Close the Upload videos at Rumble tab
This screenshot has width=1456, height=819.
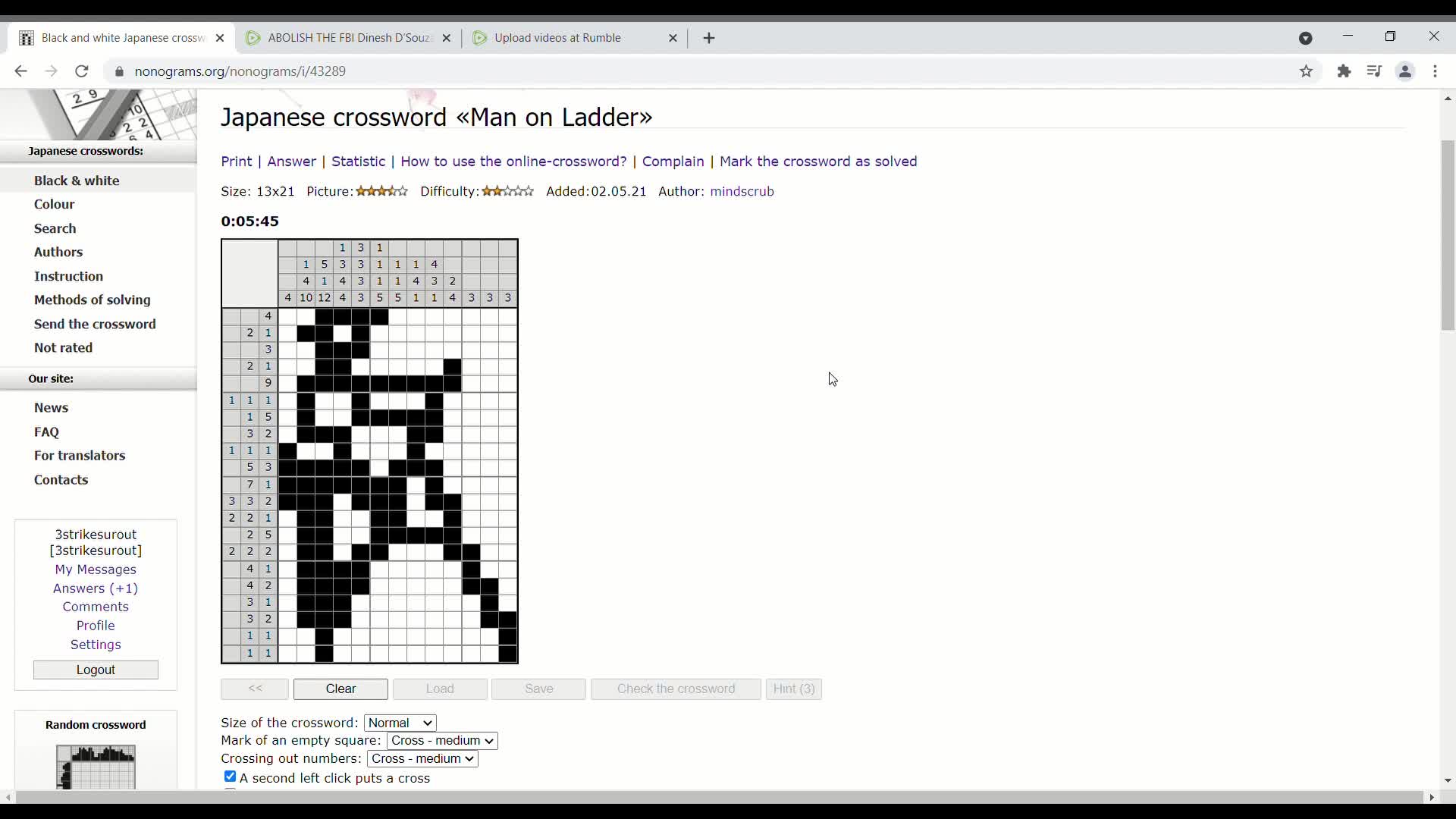pyautogui.click(x=673, y=38)
